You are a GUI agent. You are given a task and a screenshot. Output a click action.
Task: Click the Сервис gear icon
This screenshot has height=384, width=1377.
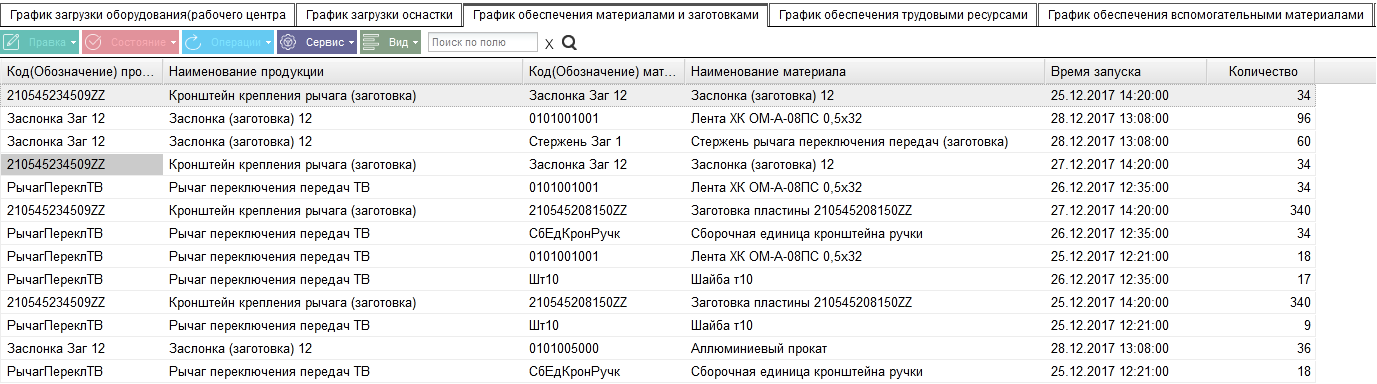(289, 43)
